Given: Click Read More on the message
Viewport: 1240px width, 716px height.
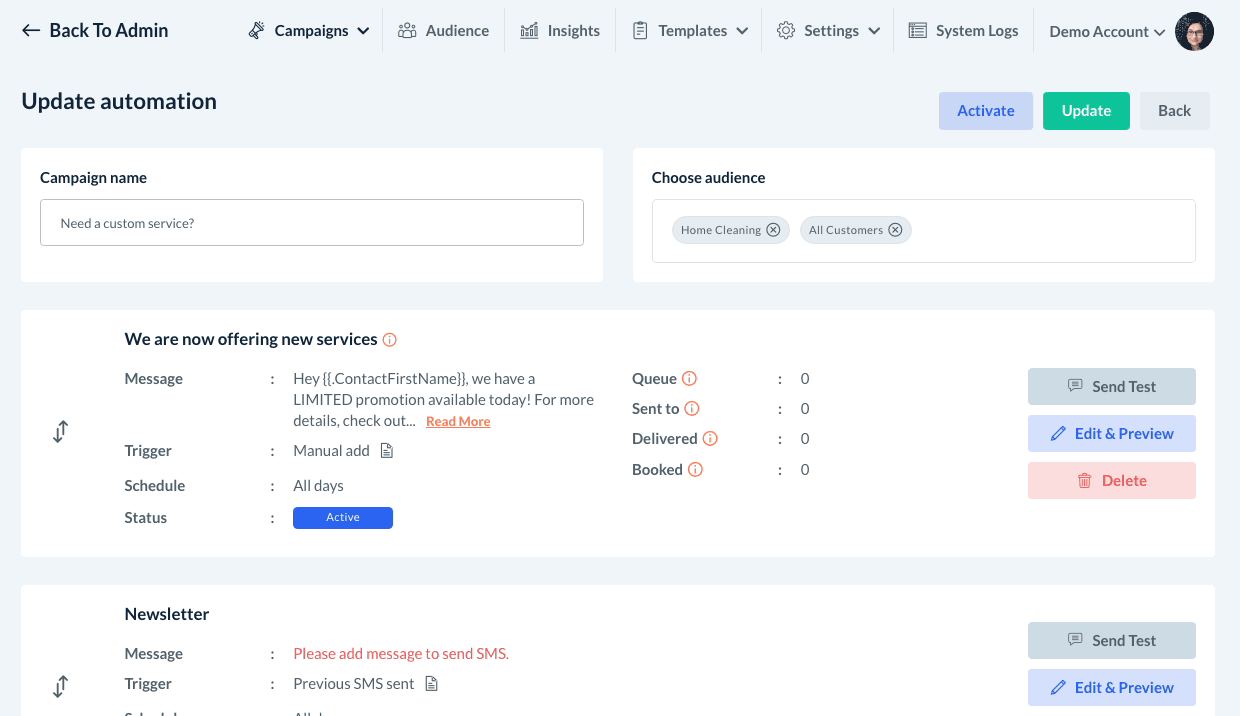Looking at the screenshot, I should coord(458,422).
